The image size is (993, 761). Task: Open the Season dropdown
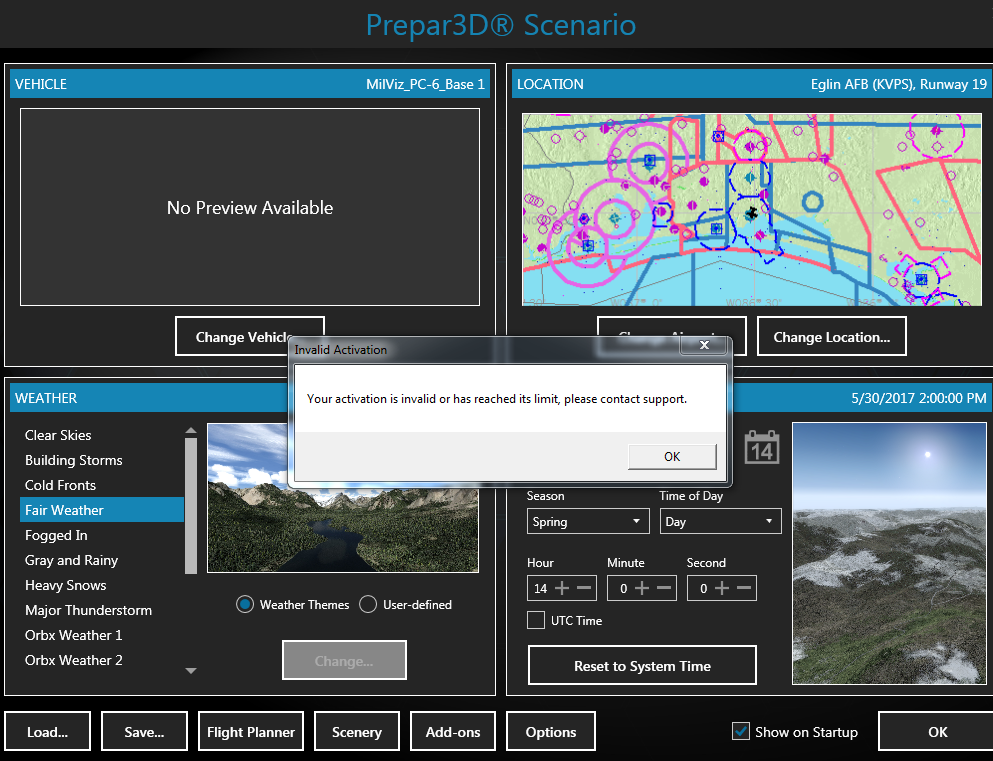point(588,522)
